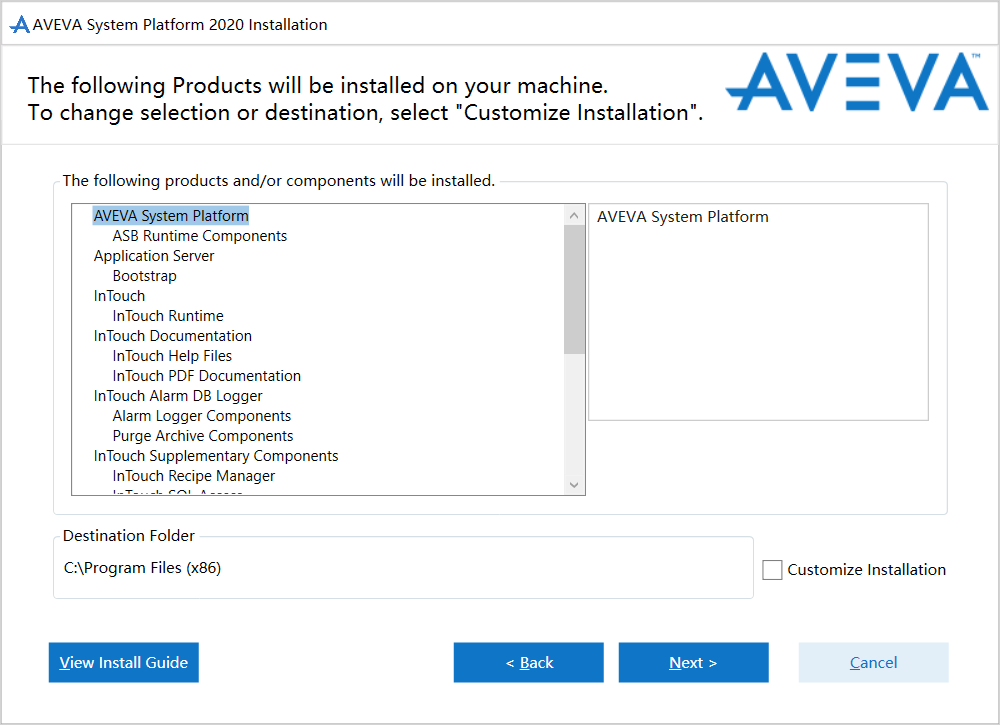Image resolution: width=1000 pixels, height=725 pixels.
Task: Select InTouch PDF Documentation item
Action: click(207, 376)
